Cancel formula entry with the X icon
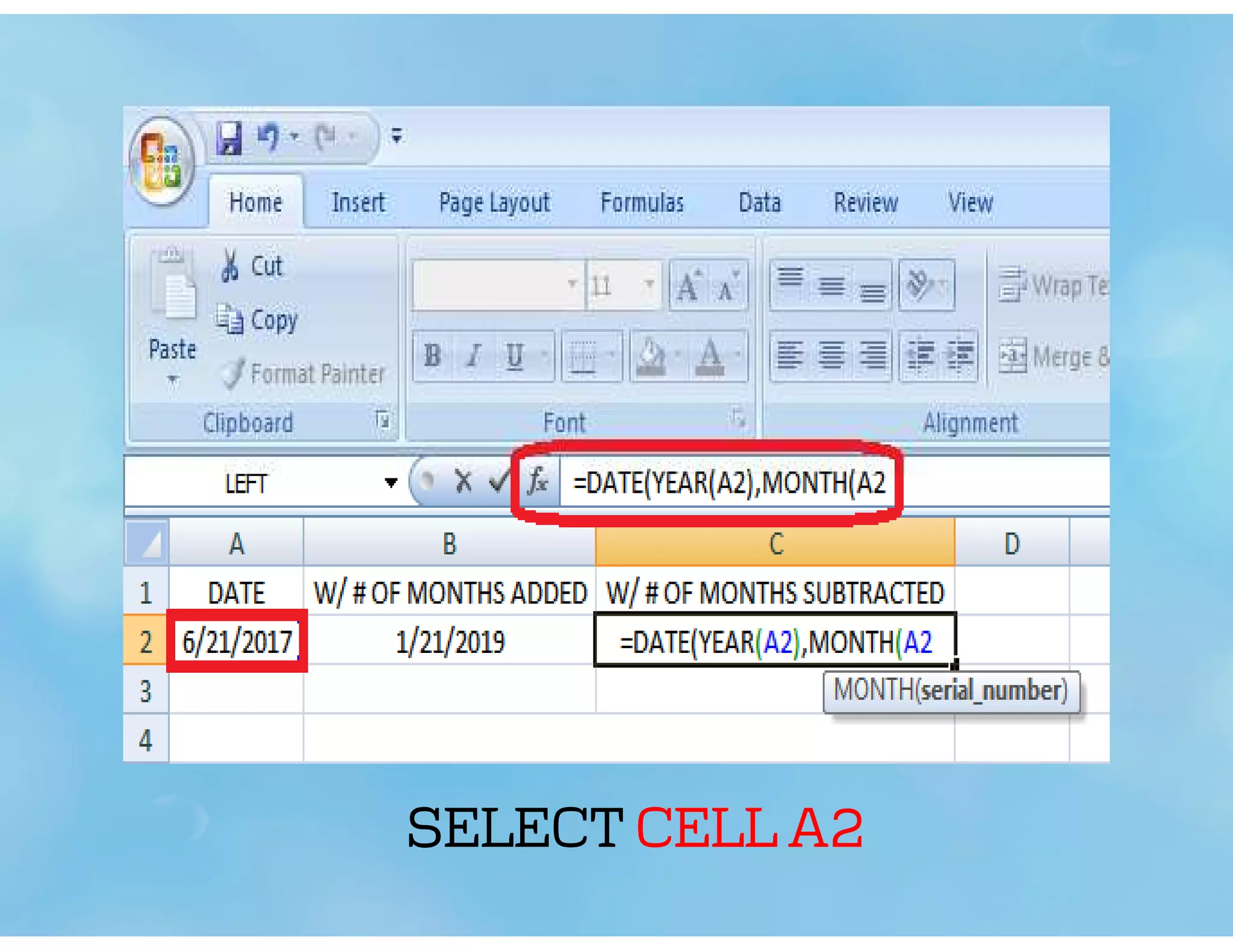Screen dimensions: 1233x952 pos(463,481)
